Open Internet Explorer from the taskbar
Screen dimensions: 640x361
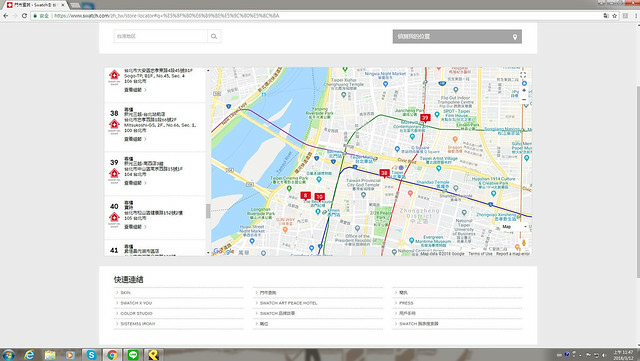coord(29,354)
